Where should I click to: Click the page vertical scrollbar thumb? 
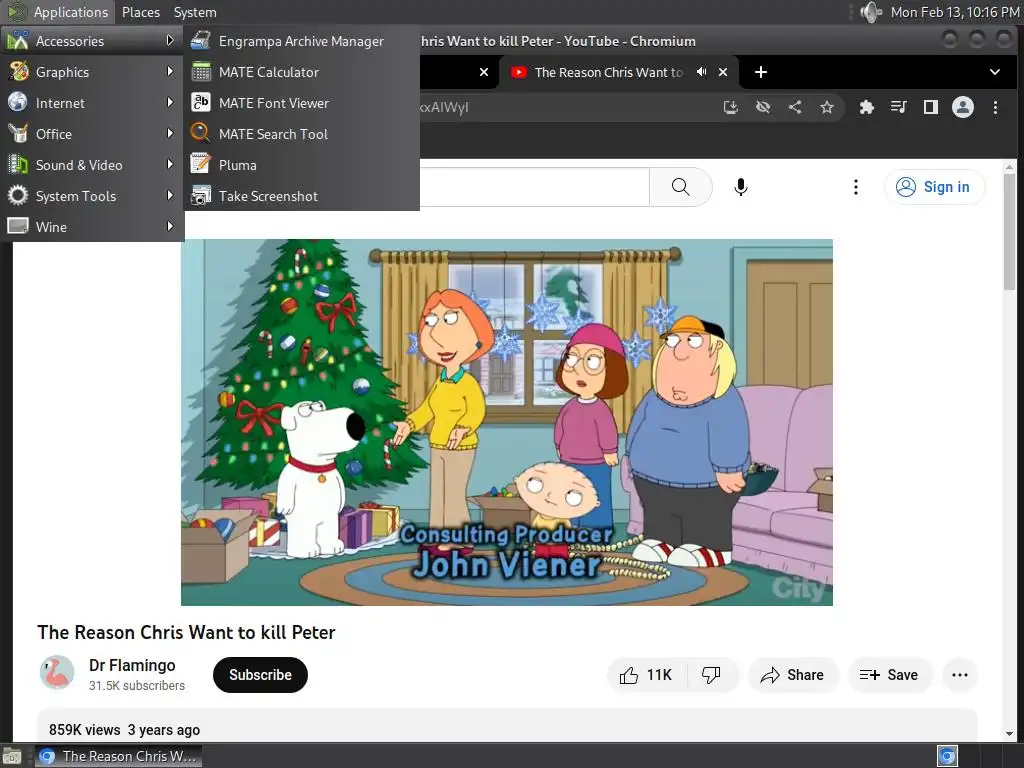pyautogui.click(x=1009, y=232)
